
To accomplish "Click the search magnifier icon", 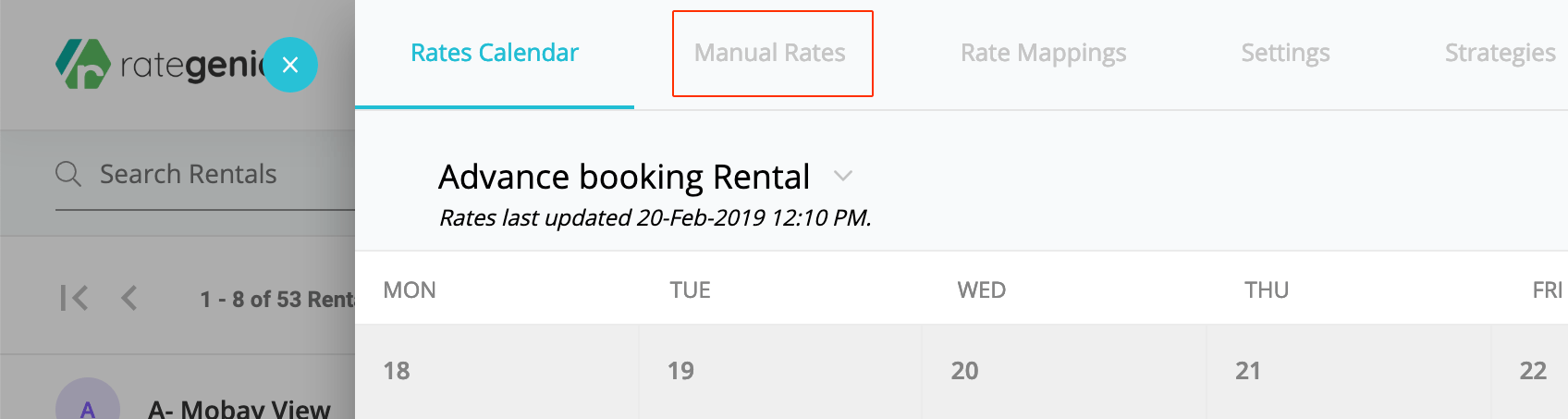I will click(68, 174).
